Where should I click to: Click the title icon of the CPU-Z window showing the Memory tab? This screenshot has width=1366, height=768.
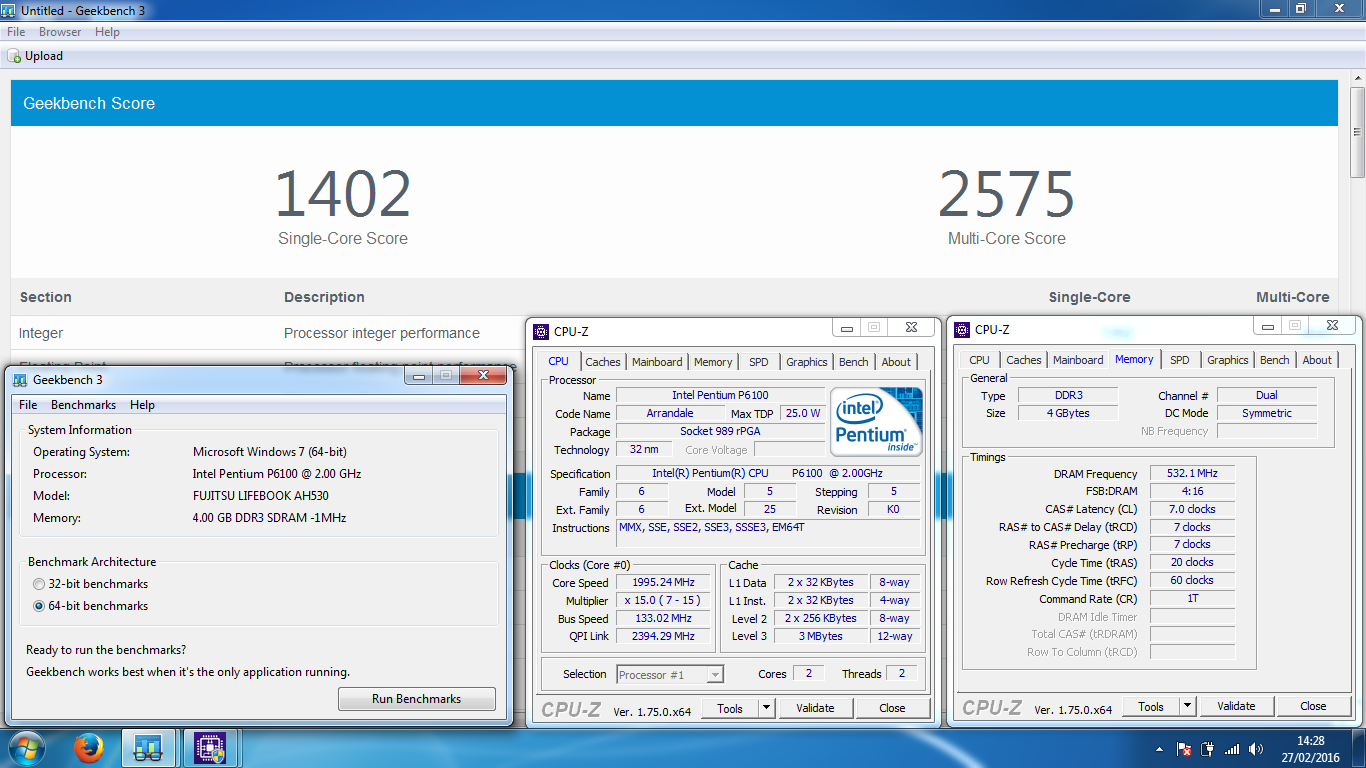click(962, 329)
